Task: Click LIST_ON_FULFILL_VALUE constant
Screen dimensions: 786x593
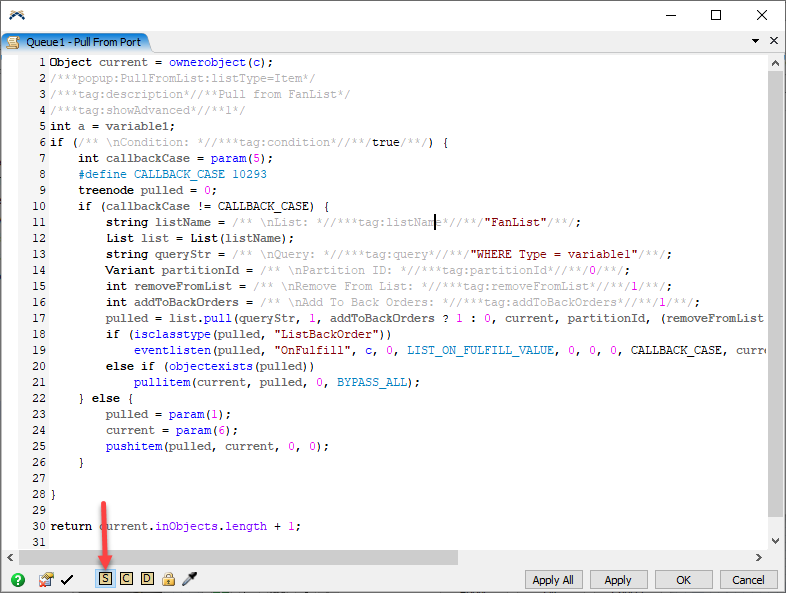Action: (480, 350)
